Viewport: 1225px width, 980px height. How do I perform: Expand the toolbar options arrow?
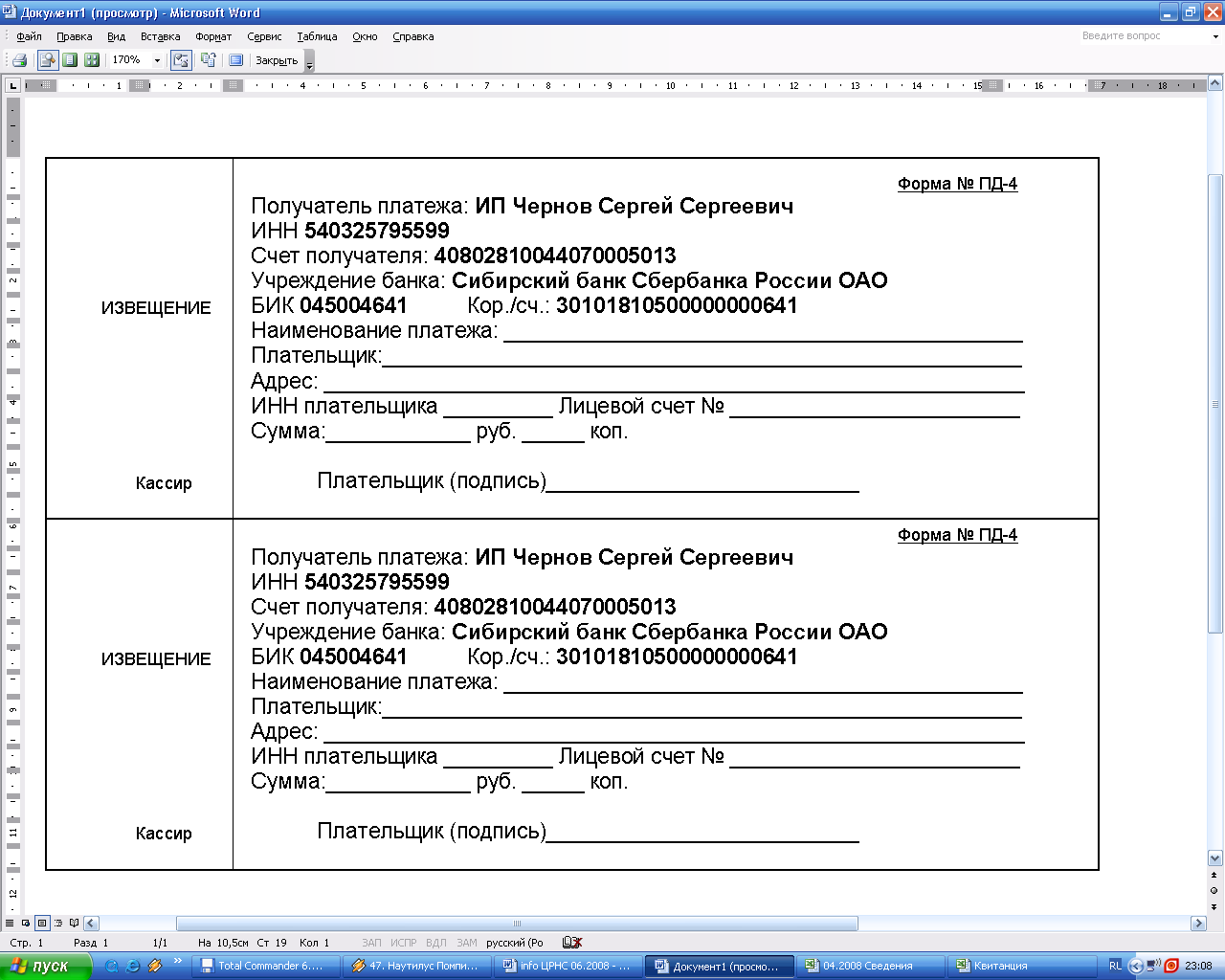pyautogui.click(x=309, y=61)
